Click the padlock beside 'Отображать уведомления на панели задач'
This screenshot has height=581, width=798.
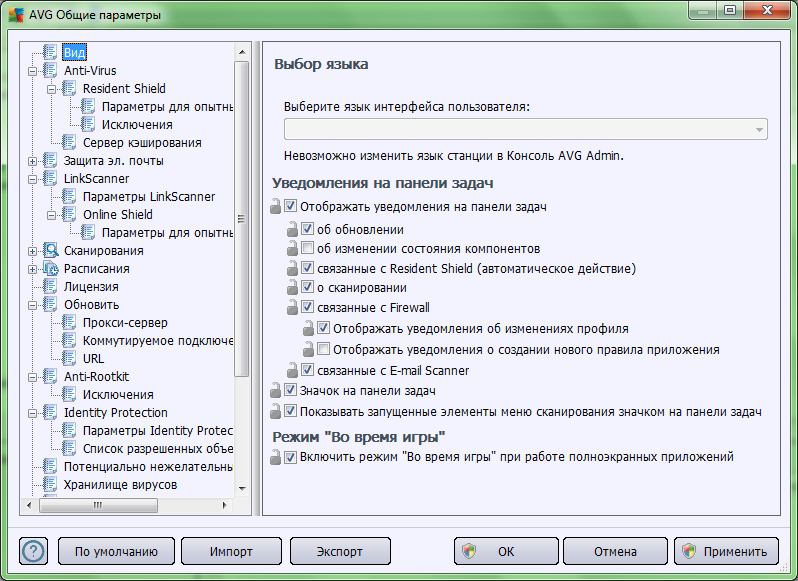275,207
